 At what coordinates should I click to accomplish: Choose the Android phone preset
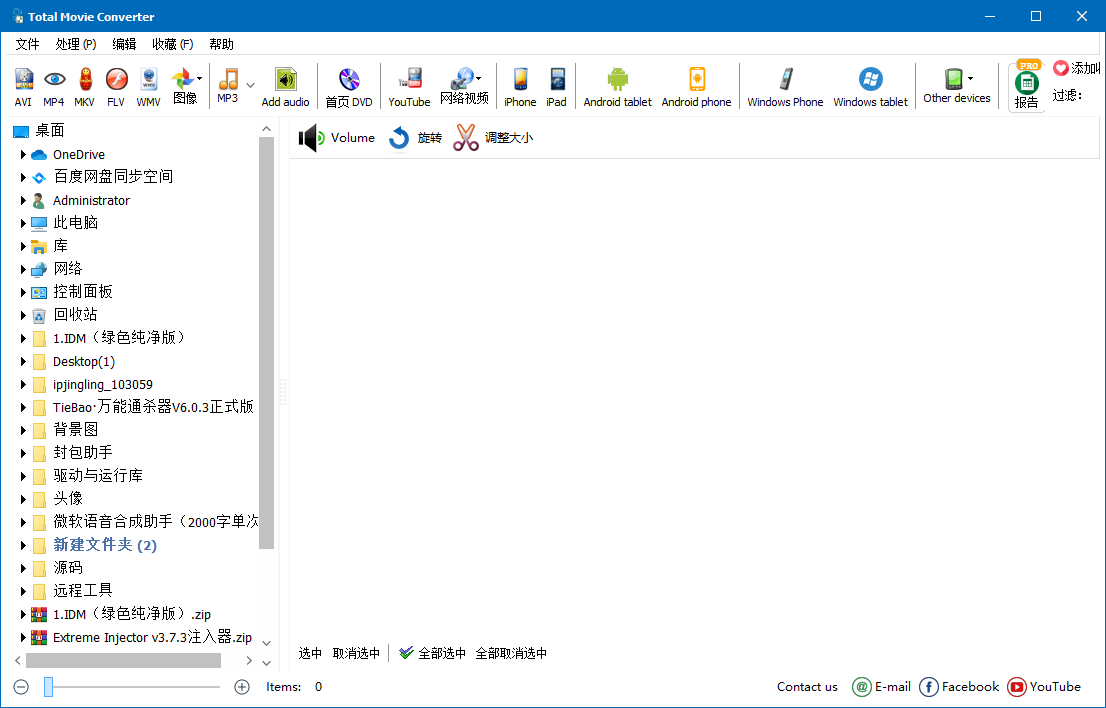[696, 86]
